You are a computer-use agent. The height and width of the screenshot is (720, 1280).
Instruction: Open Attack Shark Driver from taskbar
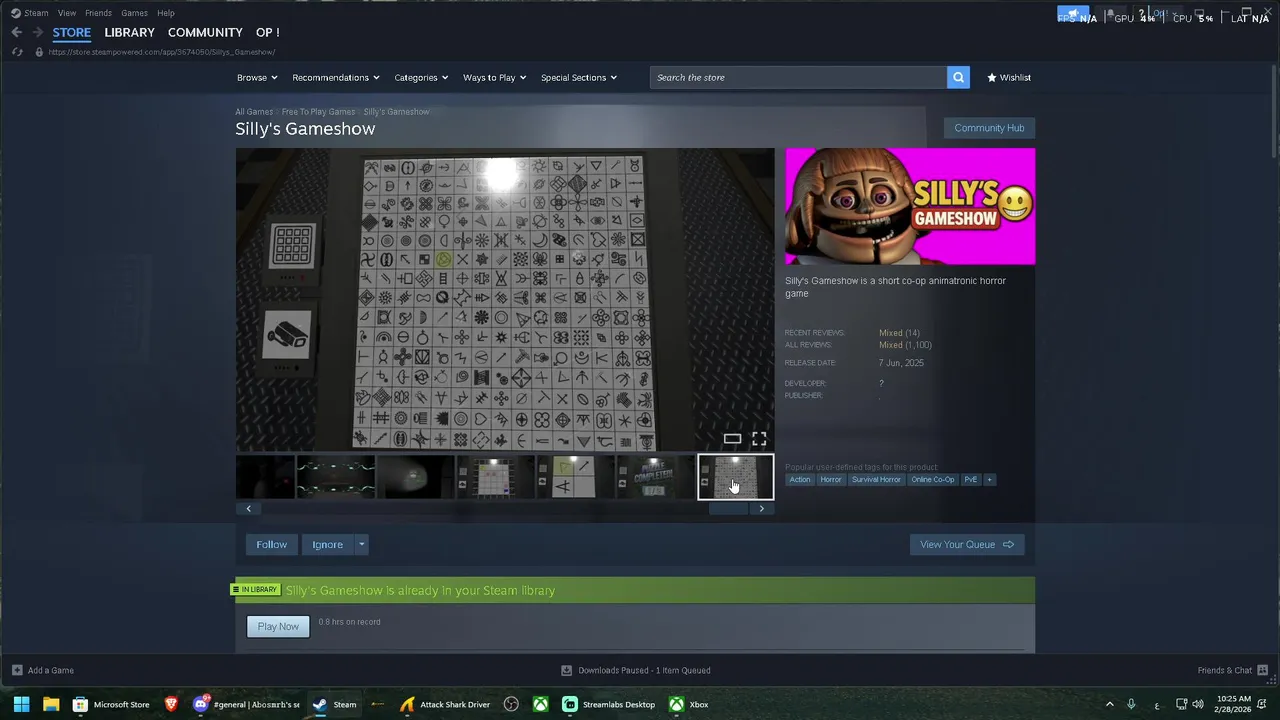tap(445, 704)
